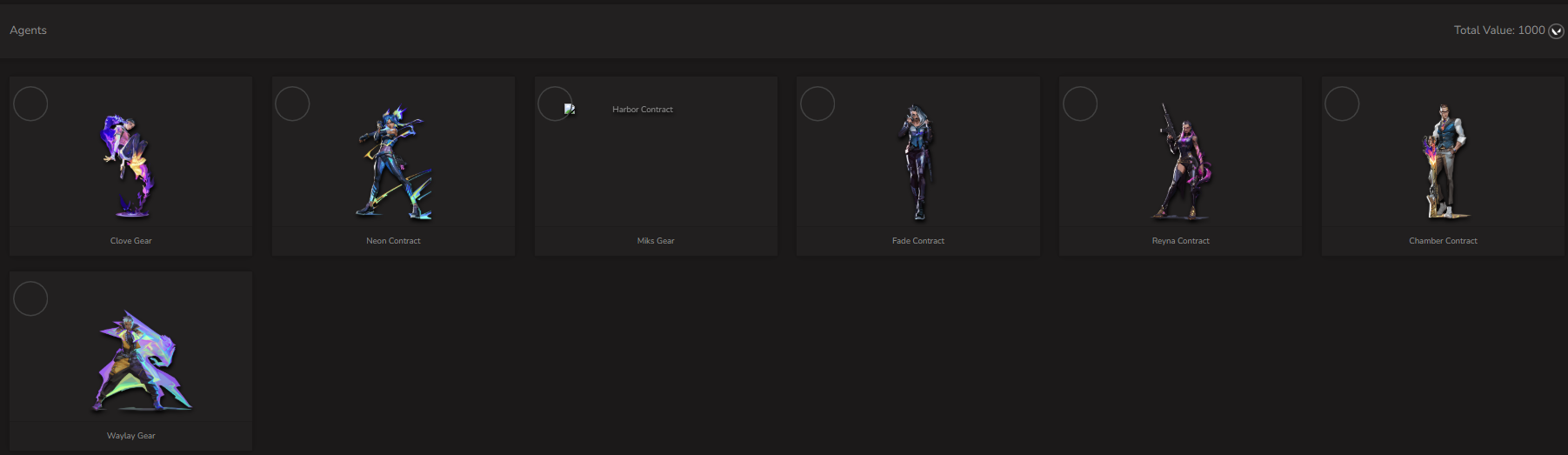Screen dimensions: 1568x455
Task: Click the Chamber Contract label
Action: [x=1443, y=241]
